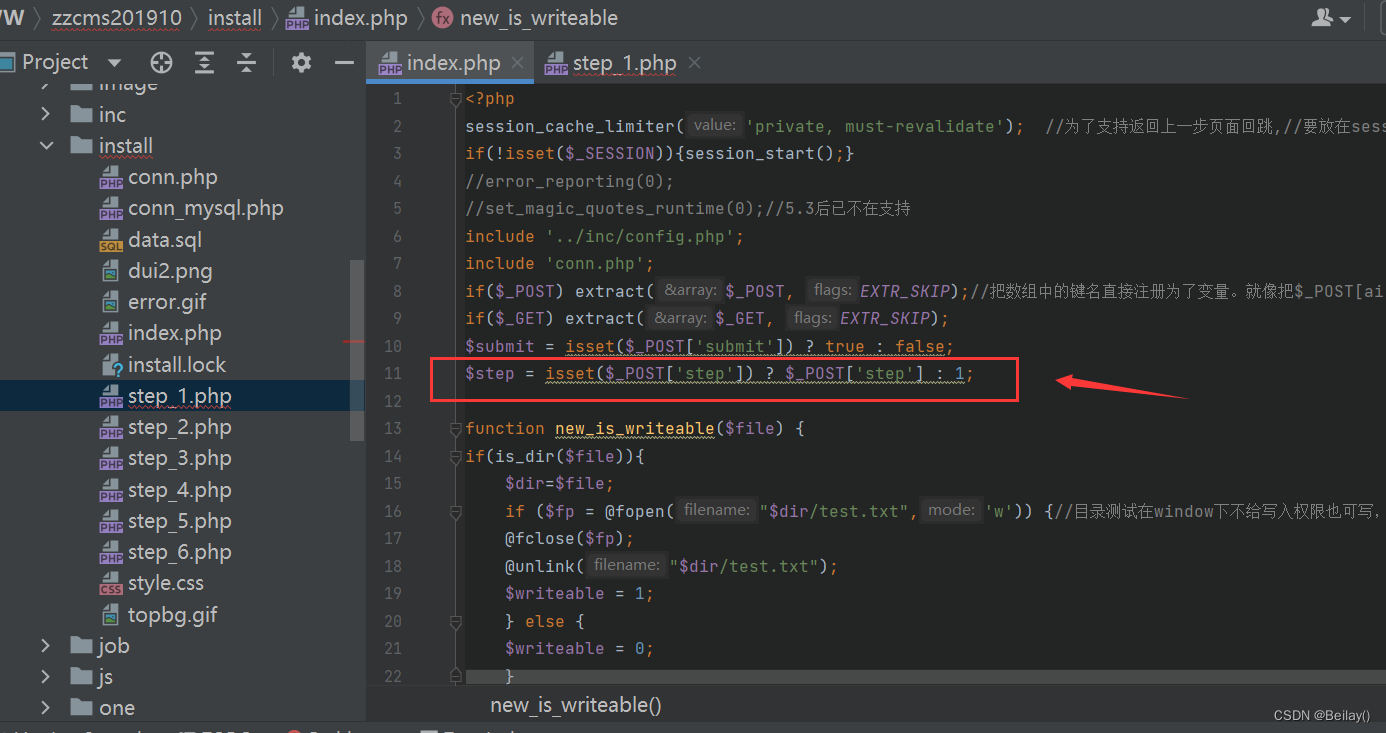
Task: Place cursor on line 11 $step assignment
Action: click(x=719, y=373)
